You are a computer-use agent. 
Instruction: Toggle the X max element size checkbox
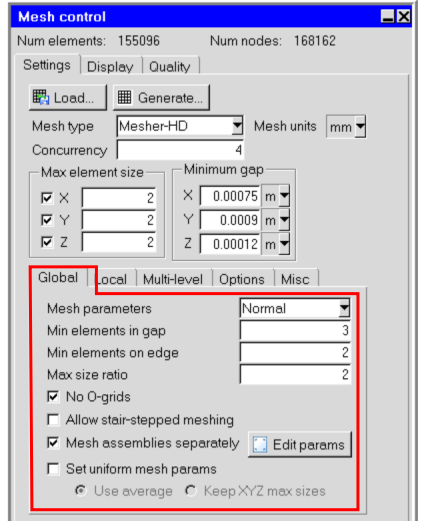pos(47,198)
